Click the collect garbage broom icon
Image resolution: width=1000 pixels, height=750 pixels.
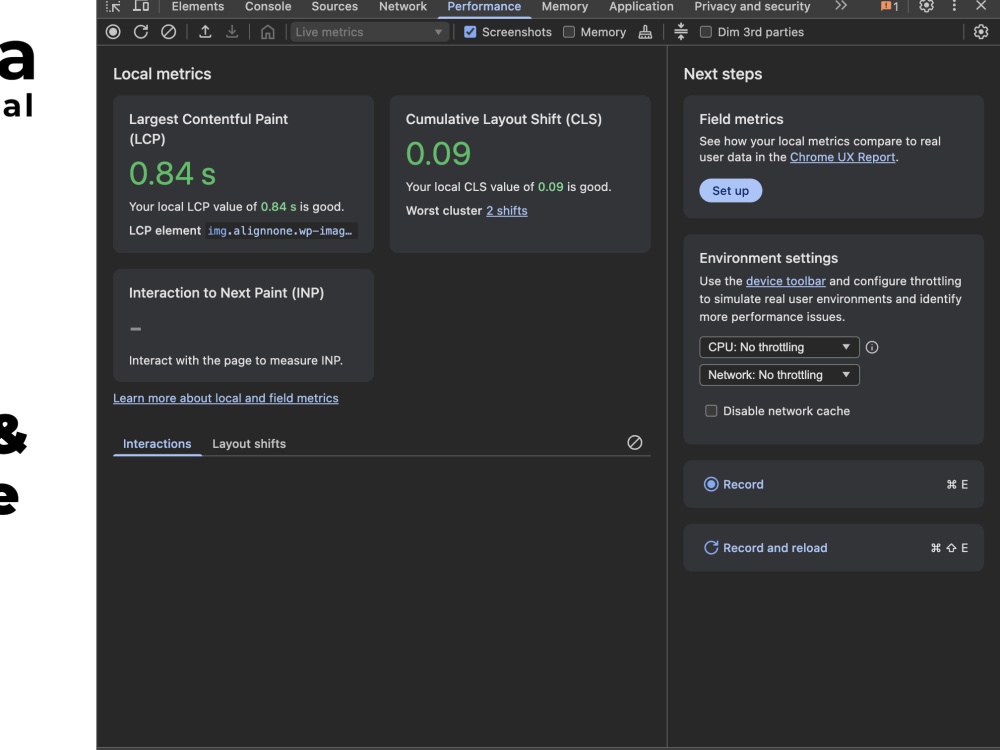pos(645,32)
